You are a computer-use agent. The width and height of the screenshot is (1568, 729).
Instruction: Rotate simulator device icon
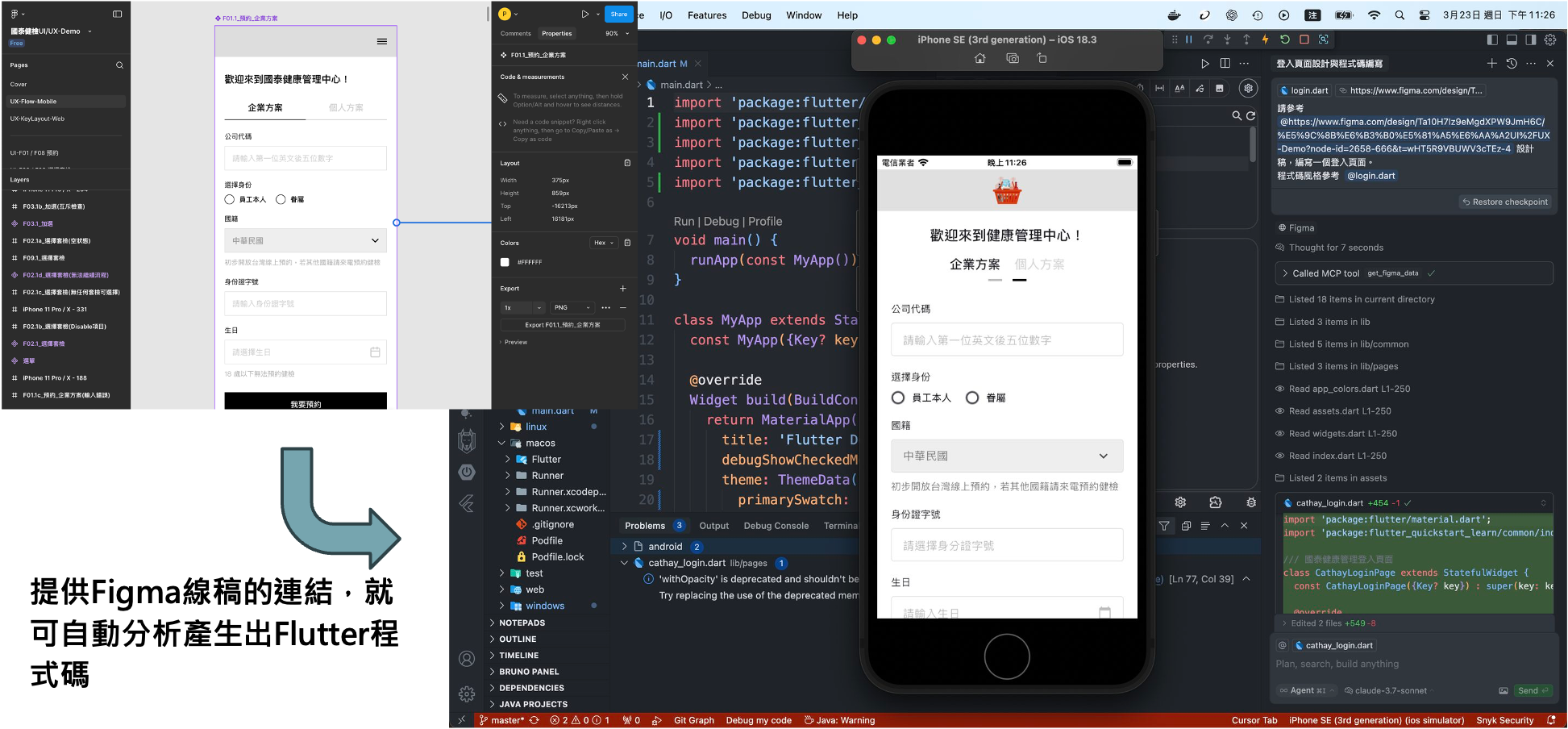[1042, 58]
